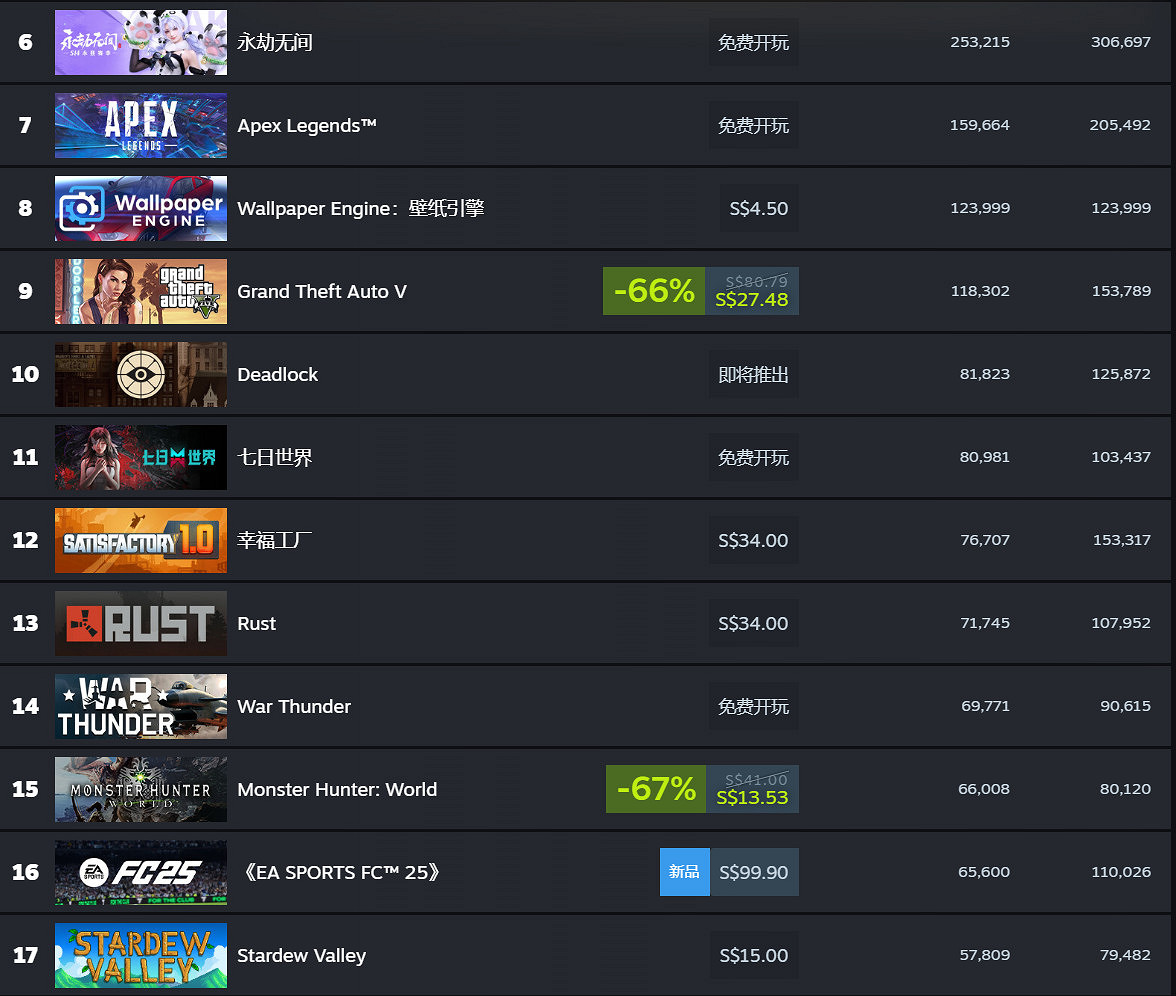Click the S$15.00 price for Stardew Valley
The image size is (1176, 996).
pyautogui.click(x=754, y=956)
